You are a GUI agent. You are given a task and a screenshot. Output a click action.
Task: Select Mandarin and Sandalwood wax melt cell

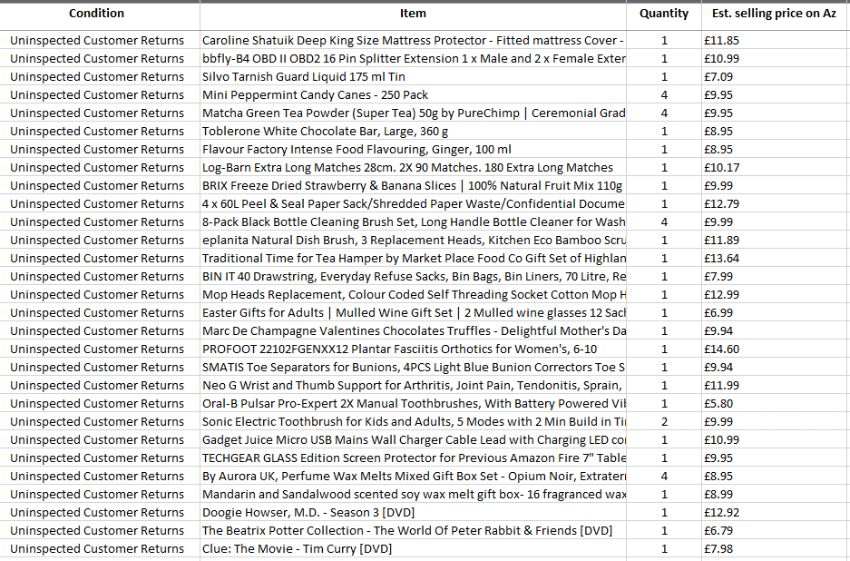(413, 494)
